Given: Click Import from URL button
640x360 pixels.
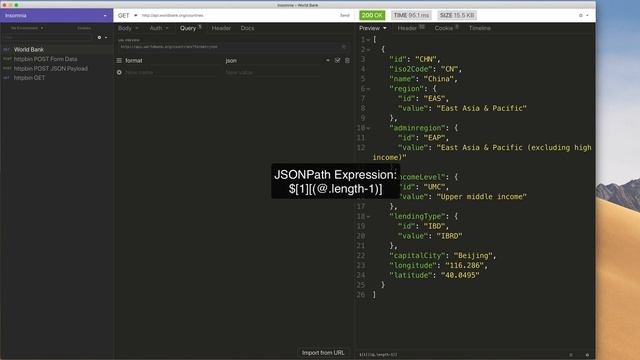Looking at the screenshot, I should [x=323, y=353].
